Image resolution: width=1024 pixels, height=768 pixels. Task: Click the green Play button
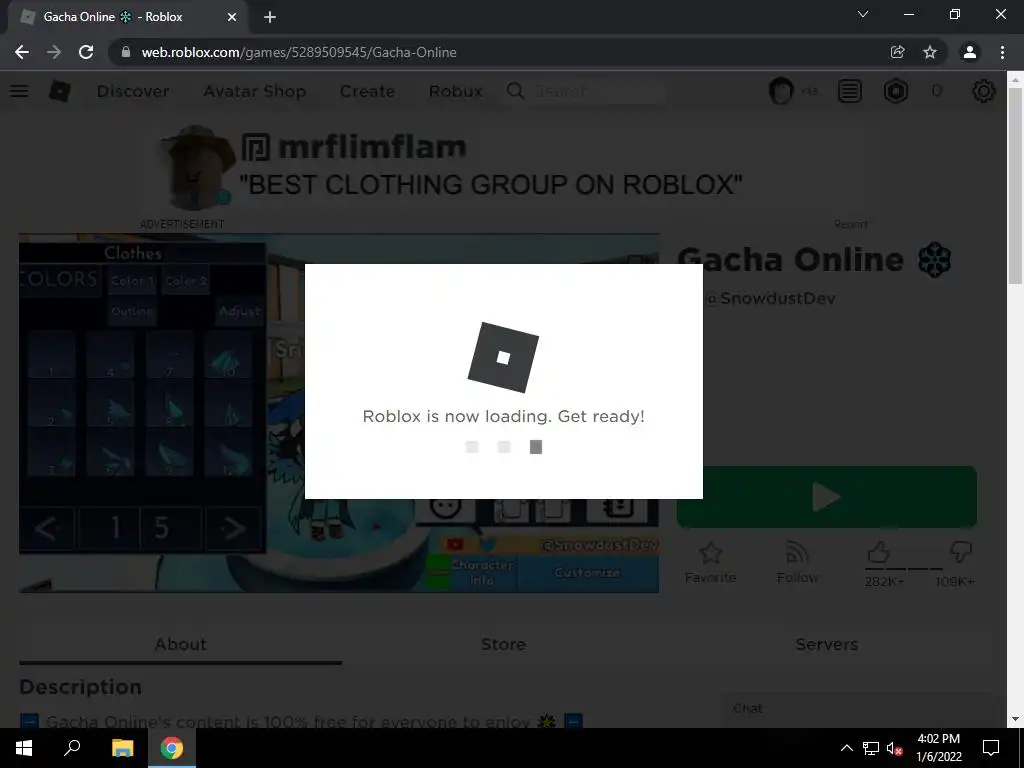click(x=827, y=497)
